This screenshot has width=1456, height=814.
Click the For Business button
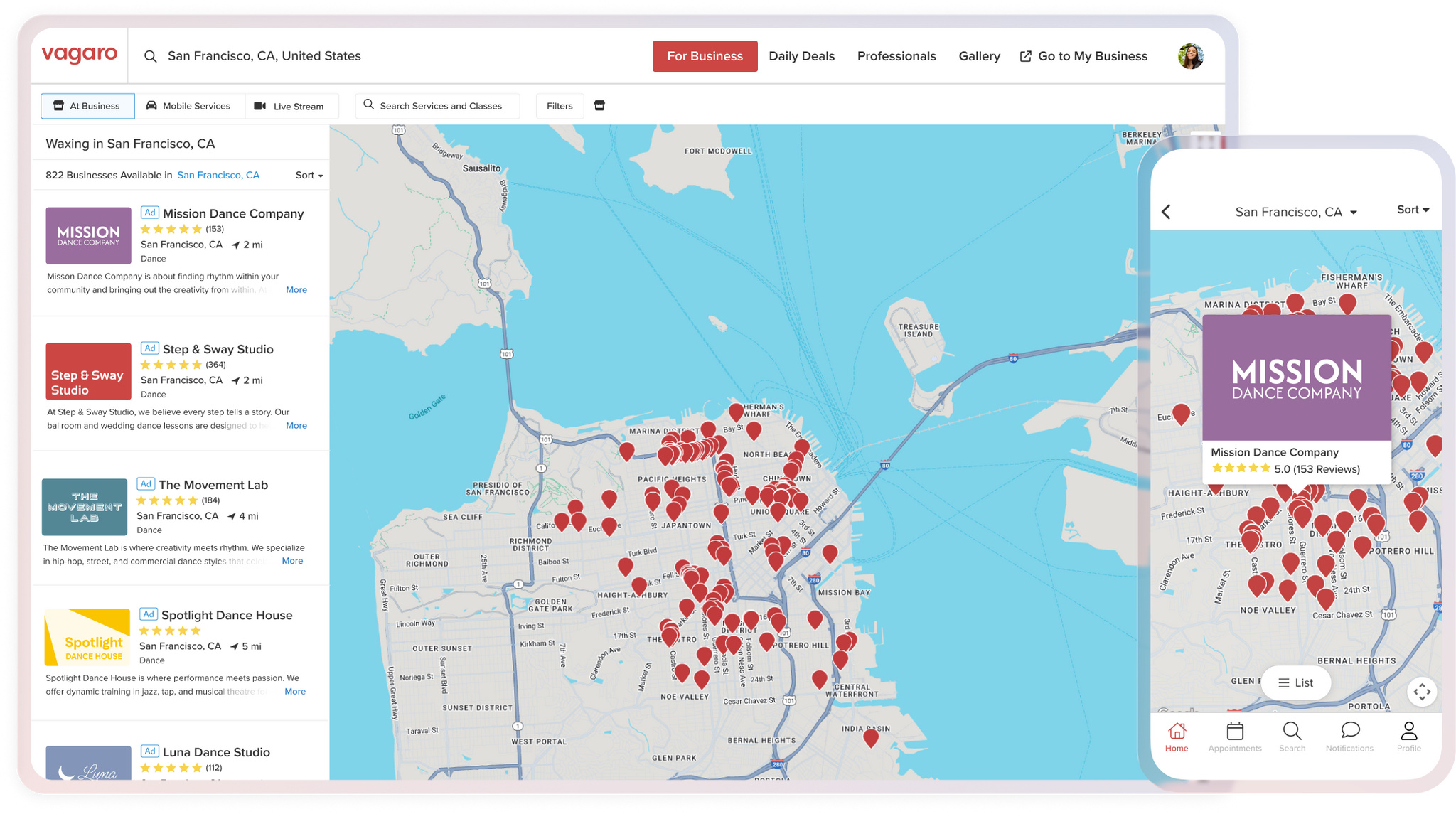(705, 56)
